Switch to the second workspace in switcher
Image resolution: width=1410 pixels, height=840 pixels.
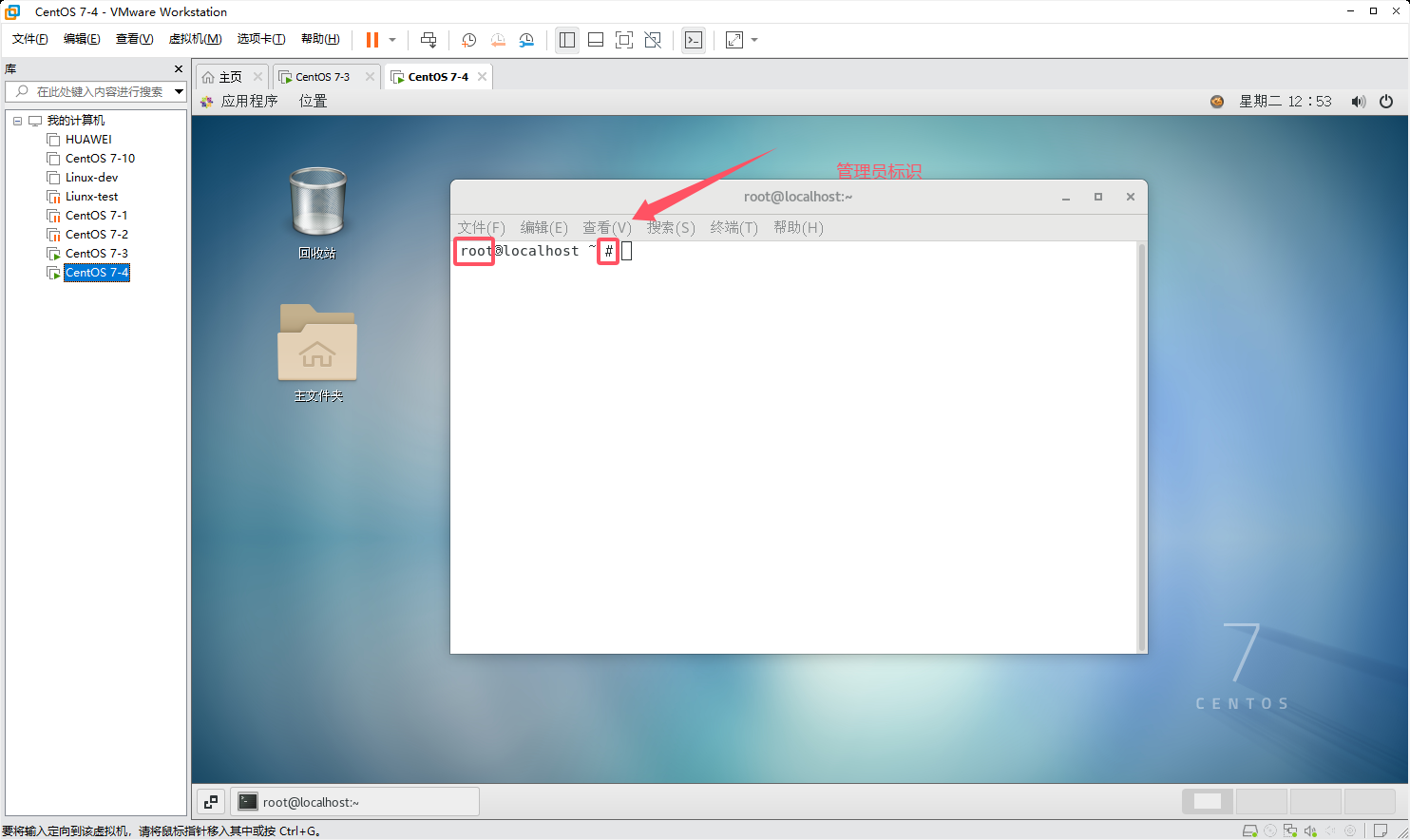[1261, 801]
